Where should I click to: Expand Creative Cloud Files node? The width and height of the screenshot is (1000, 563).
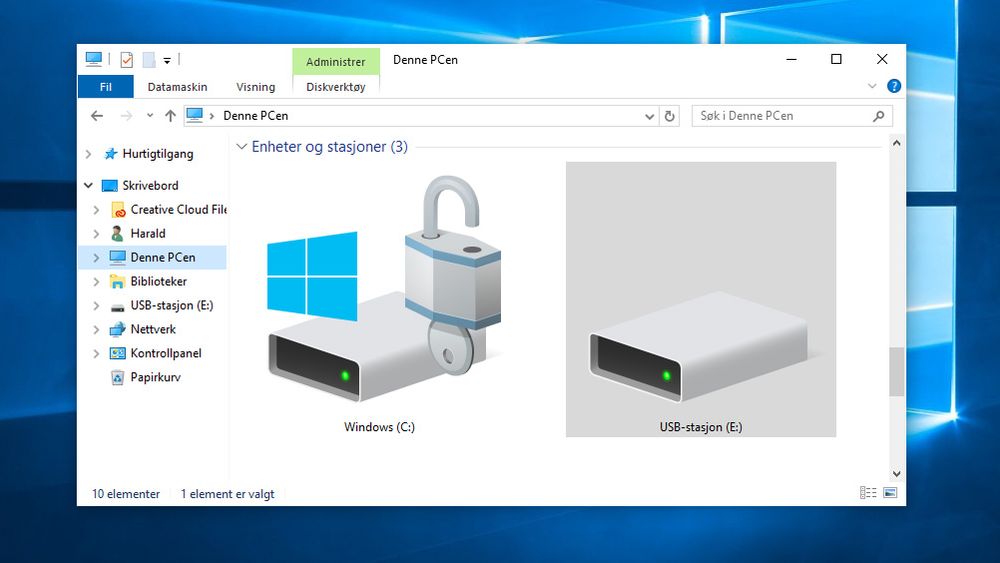pos(96,210)
